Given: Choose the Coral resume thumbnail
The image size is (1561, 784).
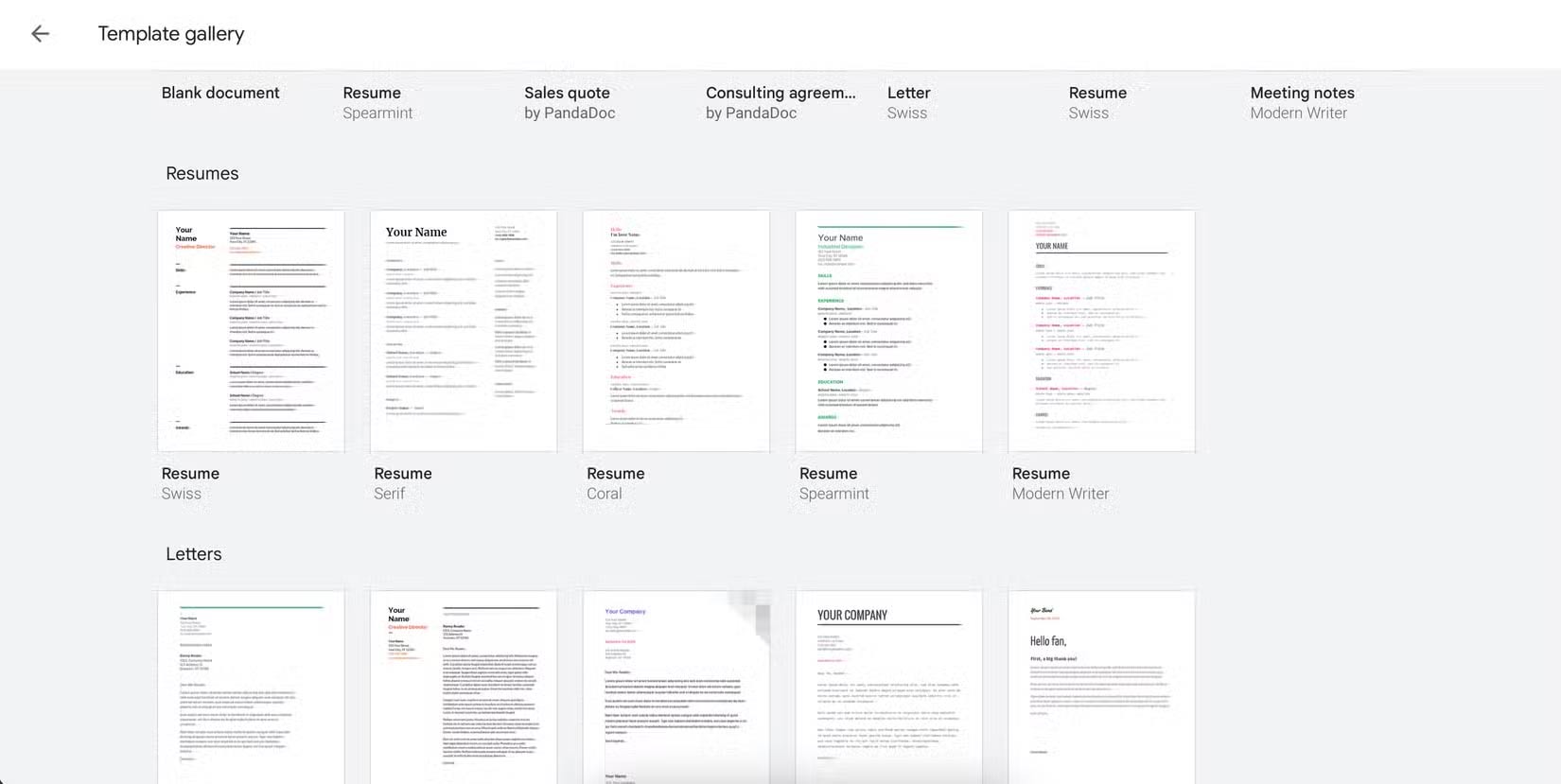Looking at the screenshot, I should (676, 331).
